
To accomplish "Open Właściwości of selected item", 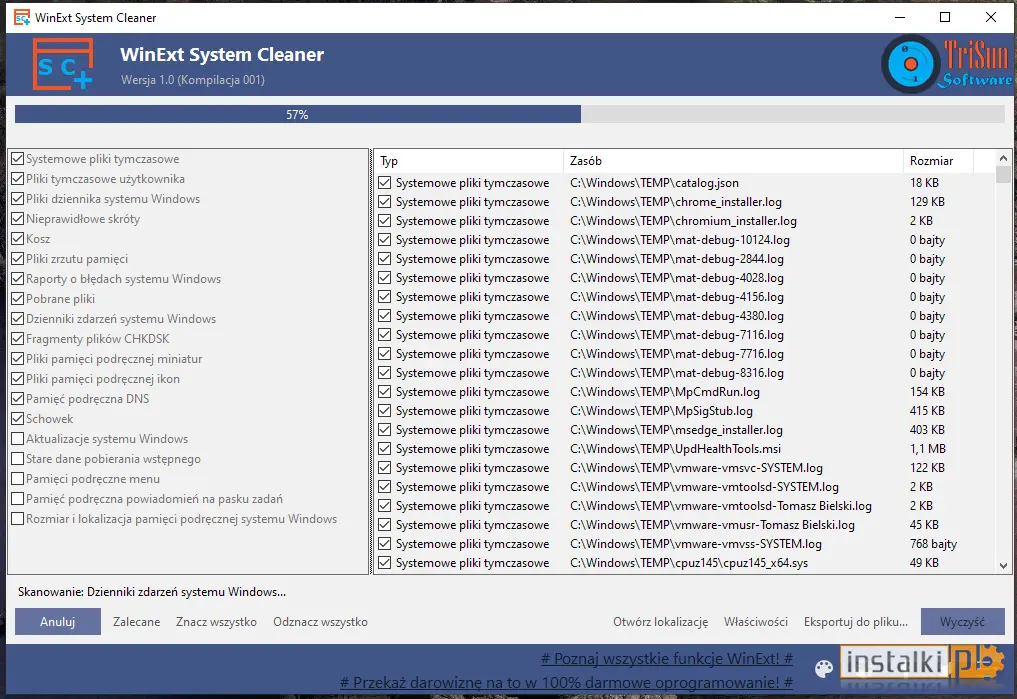I will [756, 622].
